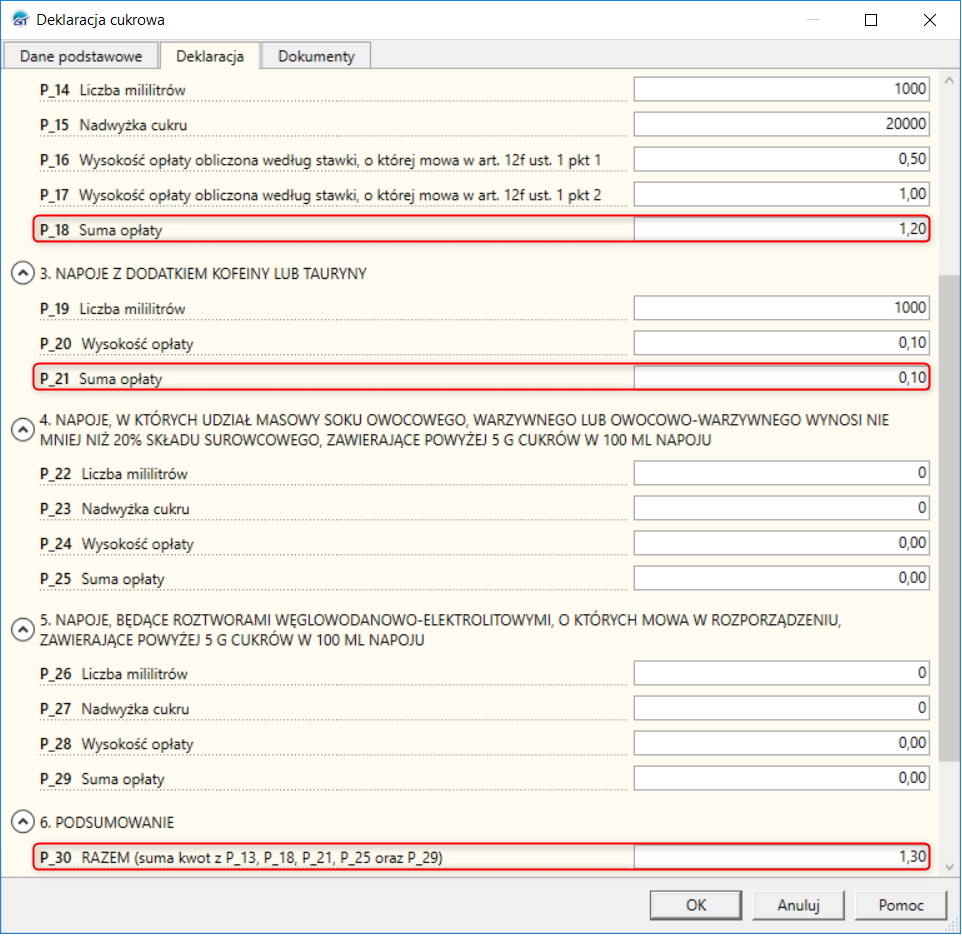The image size is (962, 936).
Task: Switch to the Dane podstawowe tab
Action: [81, 56]
